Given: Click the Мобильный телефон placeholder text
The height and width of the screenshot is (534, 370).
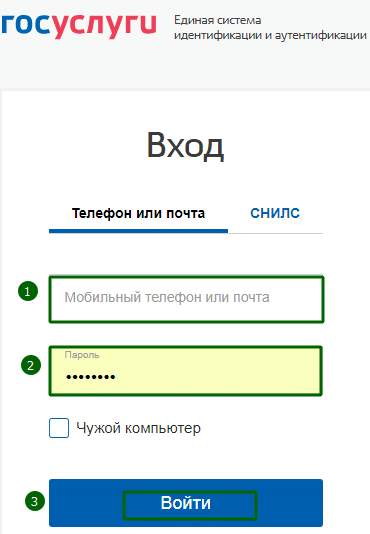Looking at the screenshot, I should (167, 297).
